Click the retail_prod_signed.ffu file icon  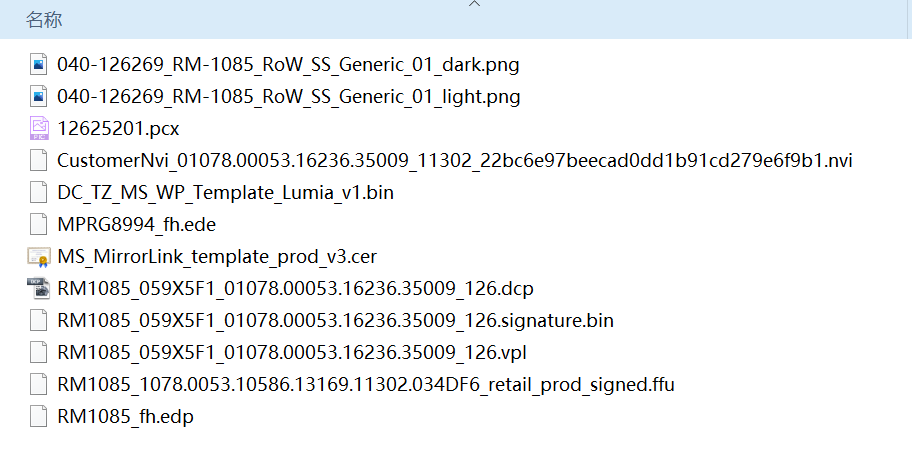coord(39,384)
